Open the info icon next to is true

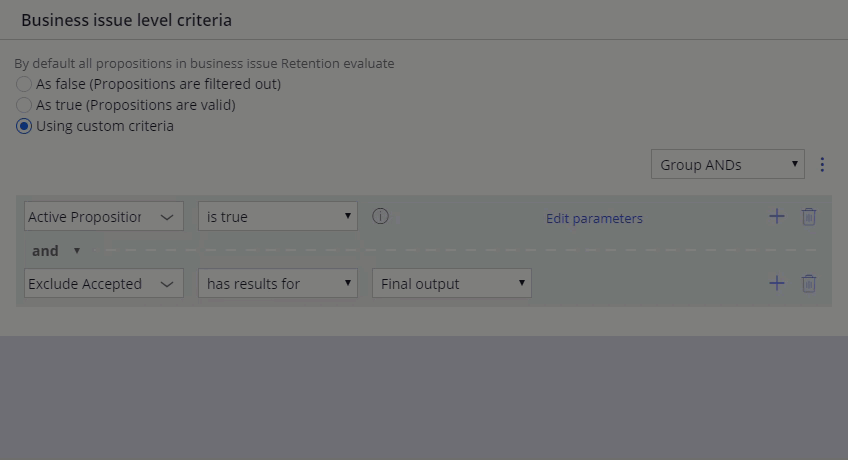coord(380,216)
